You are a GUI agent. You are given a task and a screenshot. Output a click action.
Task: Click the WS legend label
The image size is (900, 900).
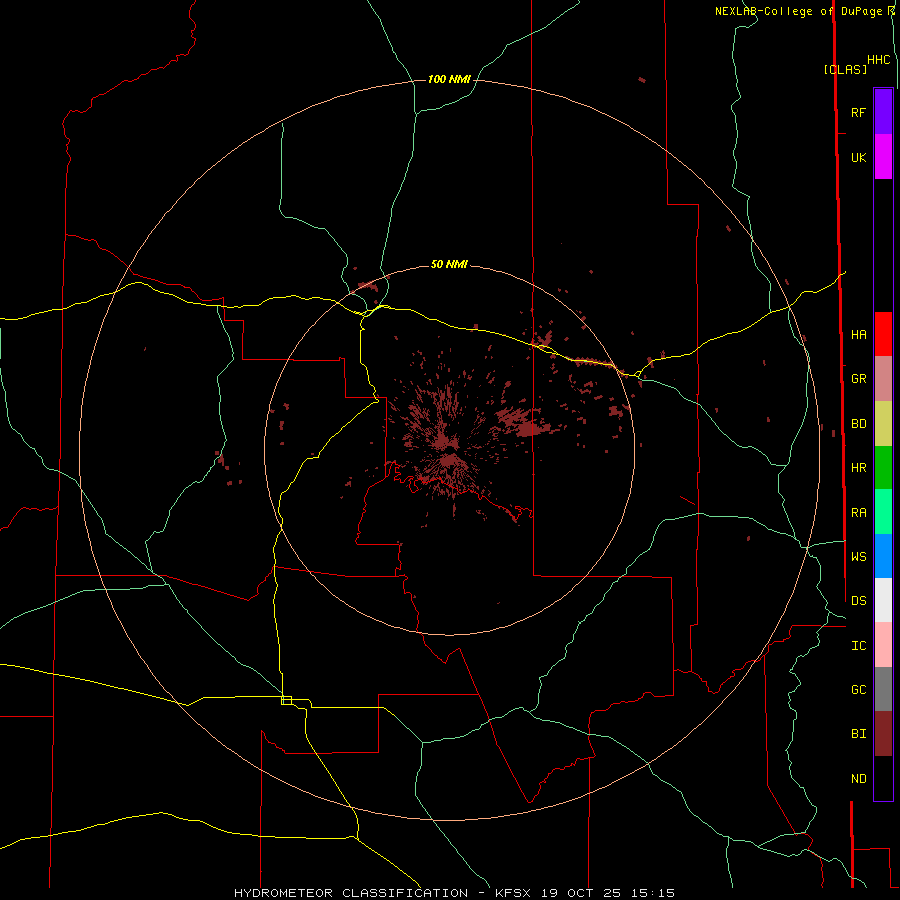858,557
